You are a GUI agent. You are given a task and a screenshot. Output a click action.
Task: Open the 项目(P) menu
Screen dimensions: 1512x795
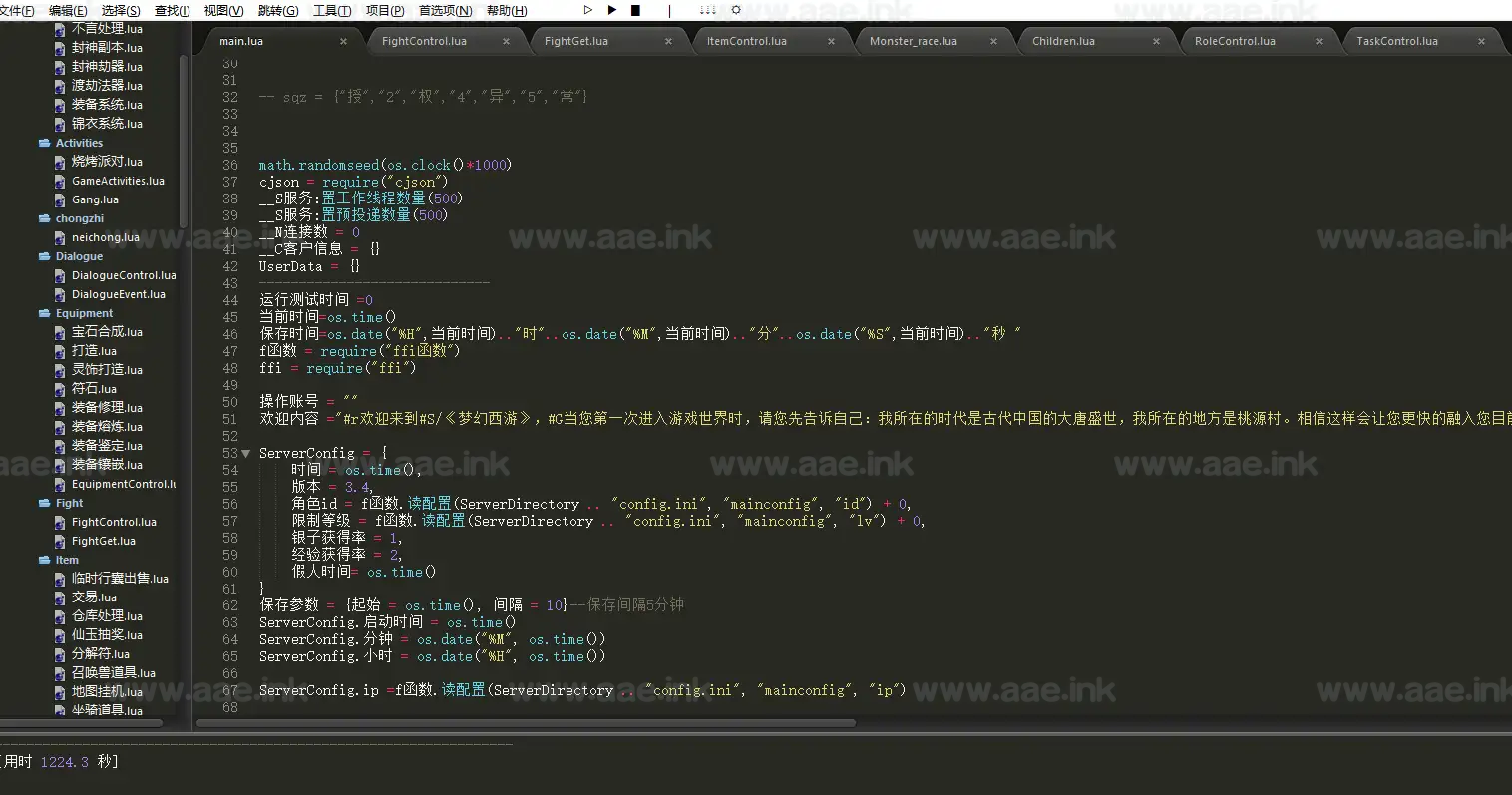385,11
